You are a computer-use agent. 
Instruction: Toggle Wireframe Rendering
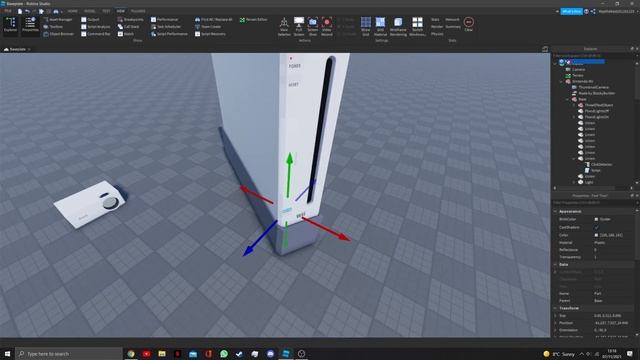398,27
